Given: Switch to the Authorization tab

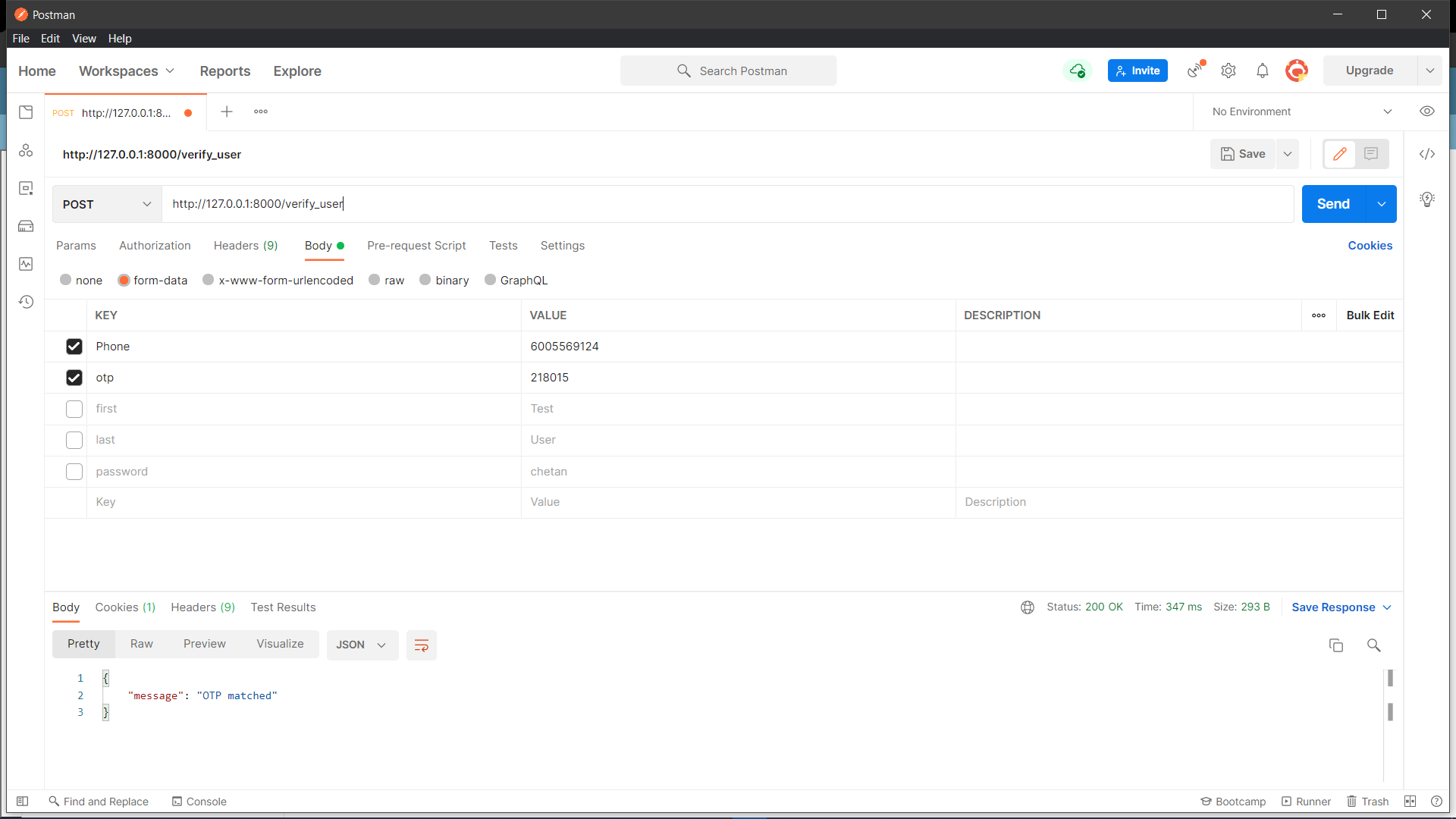Looking at the screenshot, I should [155, 246].
